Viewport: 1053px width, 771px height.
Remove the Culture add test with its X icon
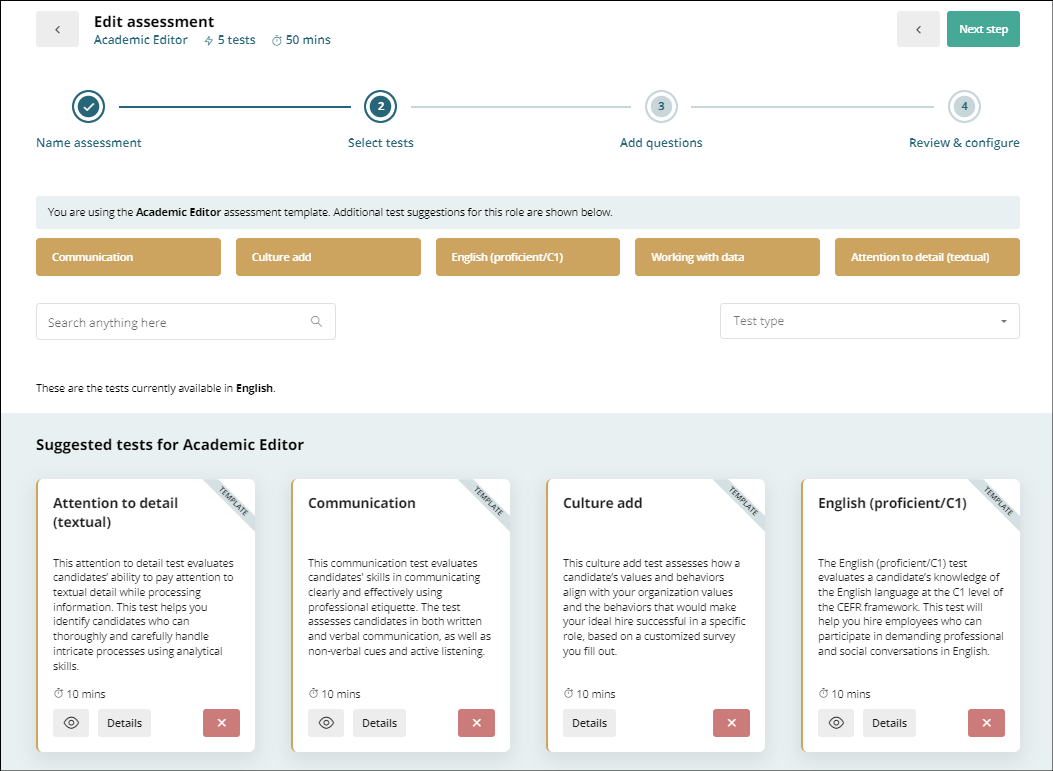731,722
